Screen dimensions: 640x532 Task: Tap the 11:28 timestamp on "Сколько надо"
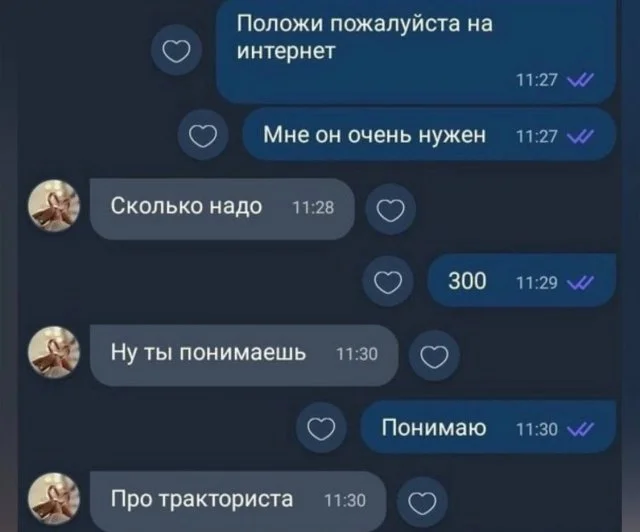tap(313, 208)
